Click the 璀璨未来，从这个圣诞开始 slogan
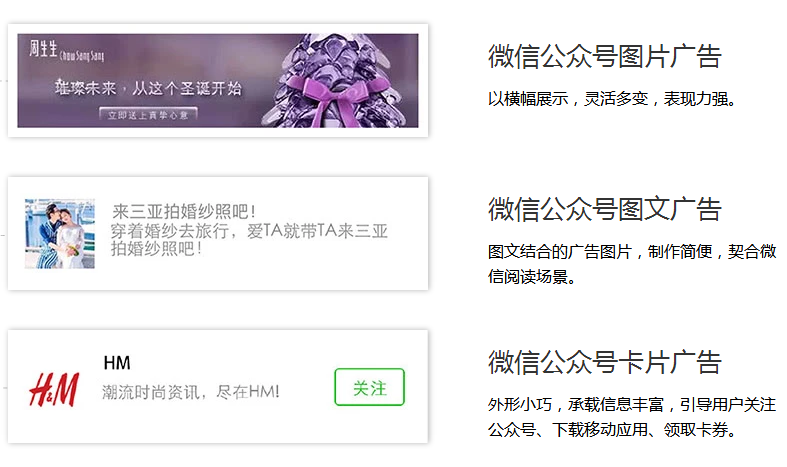 149,88
